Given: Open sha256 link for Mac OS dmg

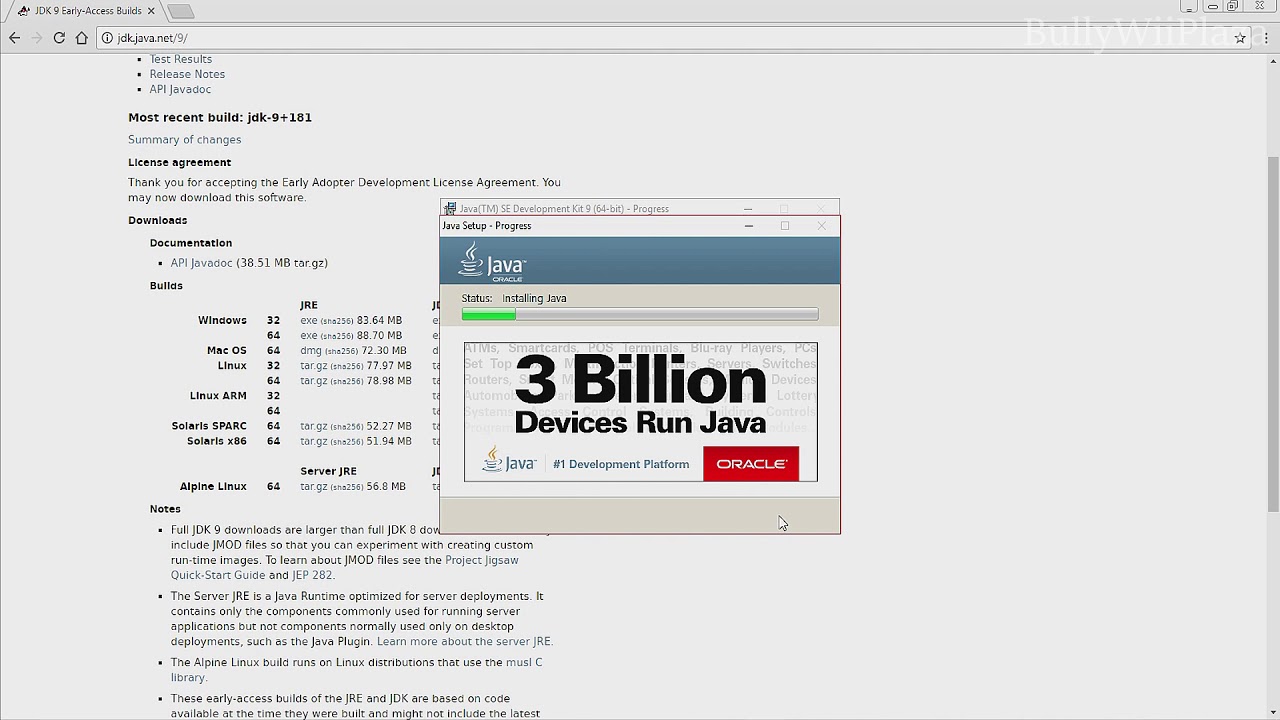Looking at the screenshot, I should tap(341, 352).
